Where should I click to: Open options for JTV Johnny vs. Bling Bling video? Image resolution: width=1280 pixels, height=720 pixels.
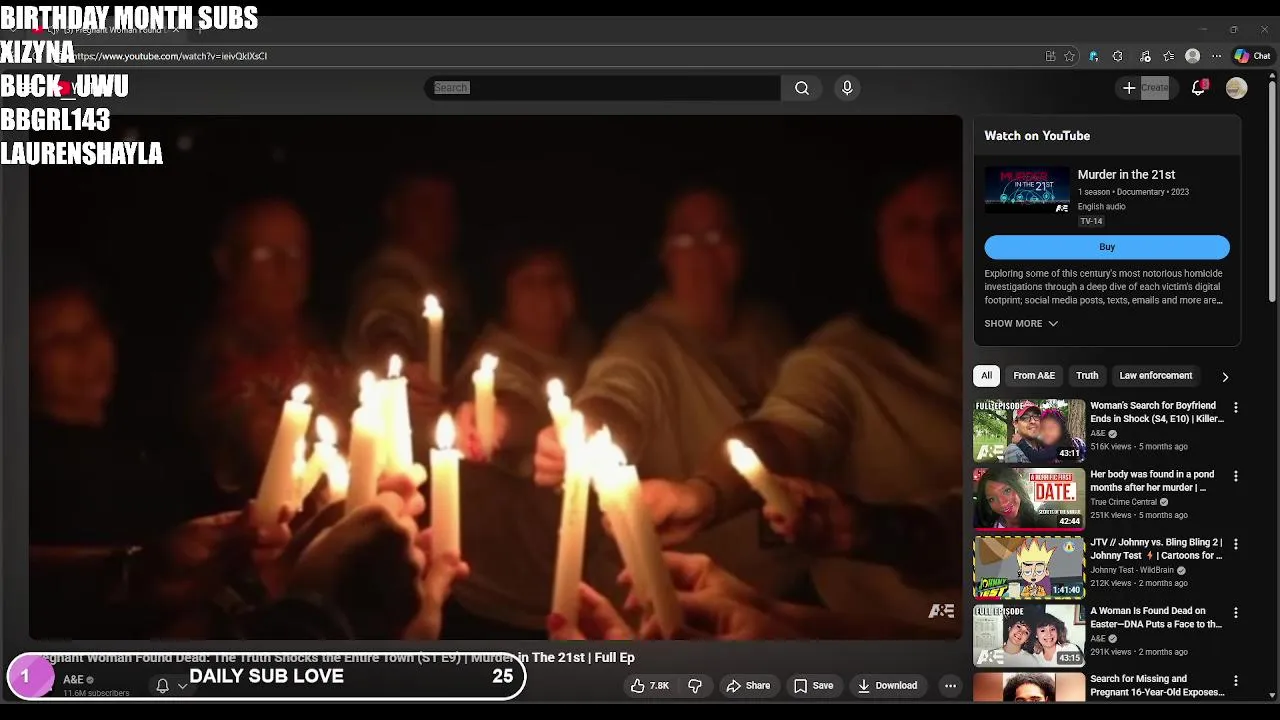[x=1236, y=544]
